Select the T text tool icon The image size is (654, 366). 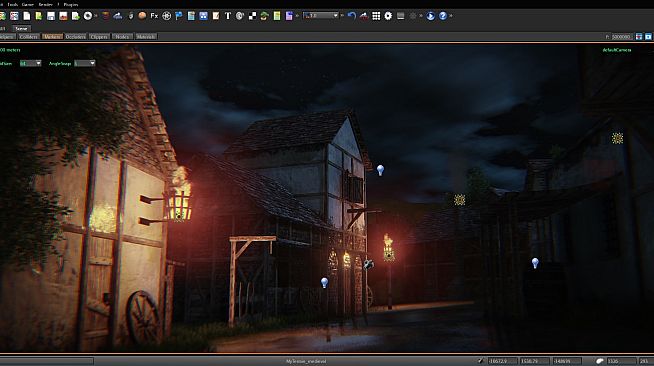pos(228,16)
